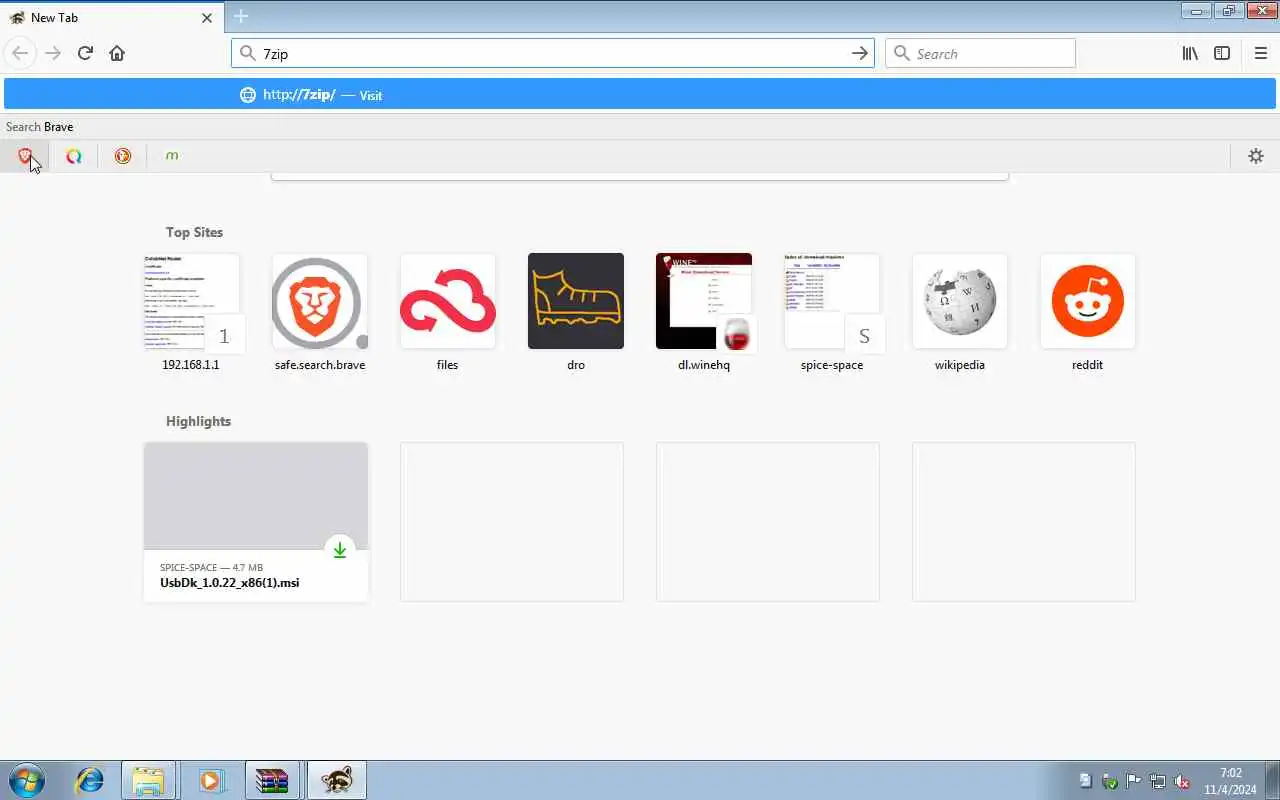Open a new tab with plus button
Image resolution: width=1280 pixels, height=800 pixels.
(241, 16)
